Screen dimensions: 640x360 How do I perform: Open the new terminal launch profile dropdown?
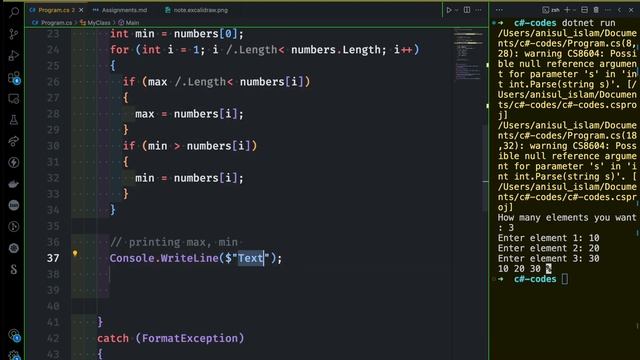click(x=574, y=10)
